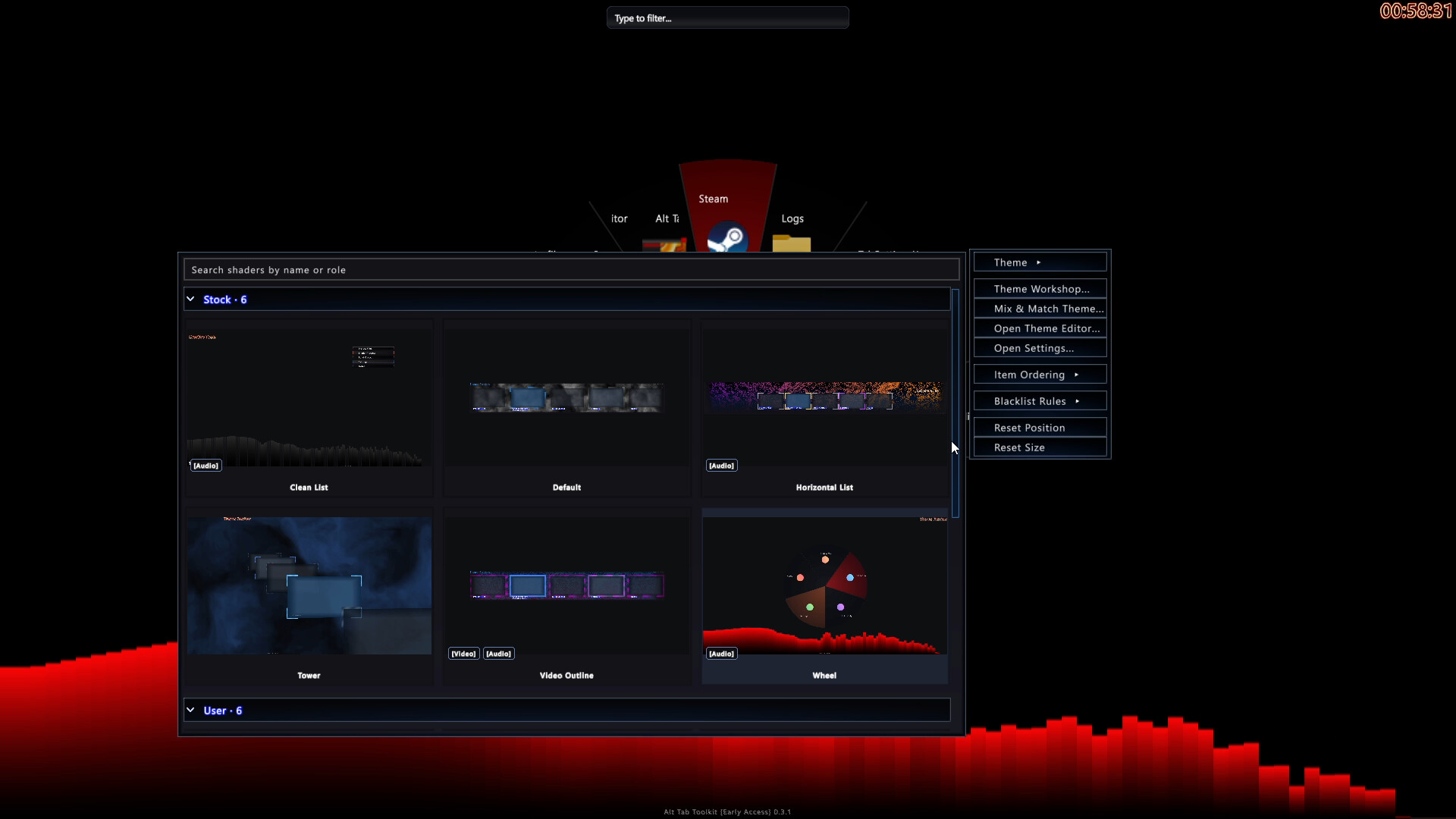Image resolution: width=1456 pixels, height=819 pixels.
Task: Click the Stock · 6 section title
Action: click(224, 300)
